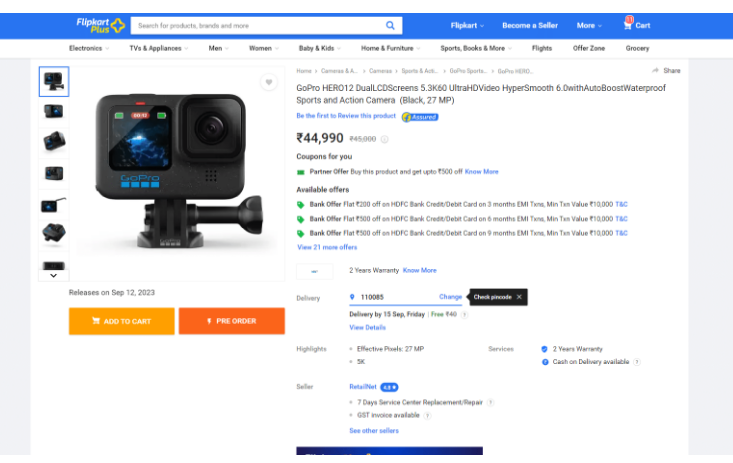Click the ADD TO CART button
Viewport: 733px width, 463px height.
(122, 321)
